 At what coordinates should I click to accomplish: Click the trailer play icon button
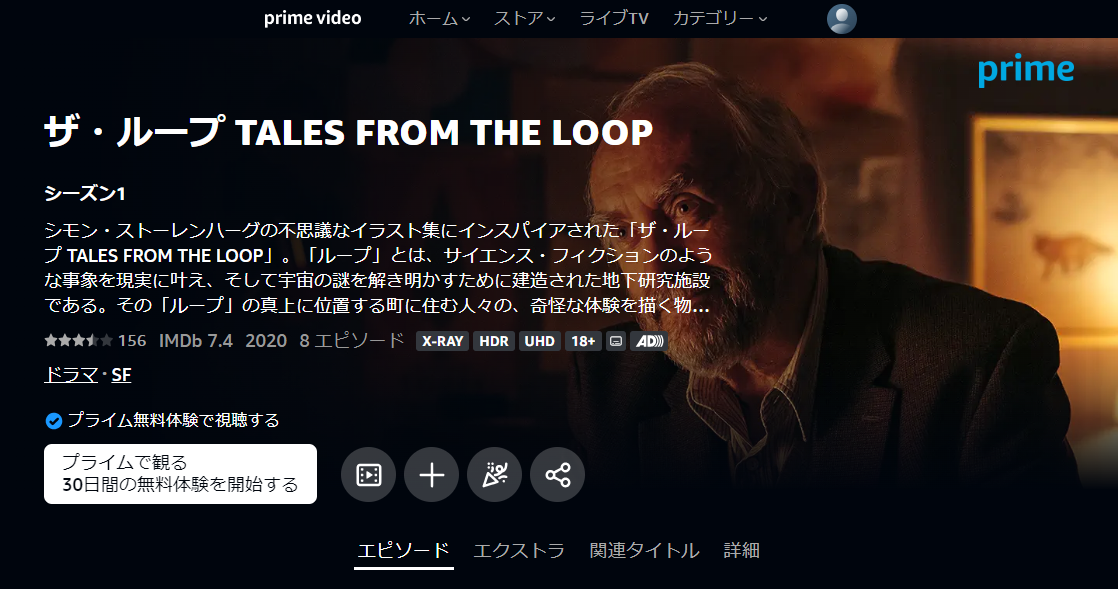pyautogui.click(x=368, y=475)
